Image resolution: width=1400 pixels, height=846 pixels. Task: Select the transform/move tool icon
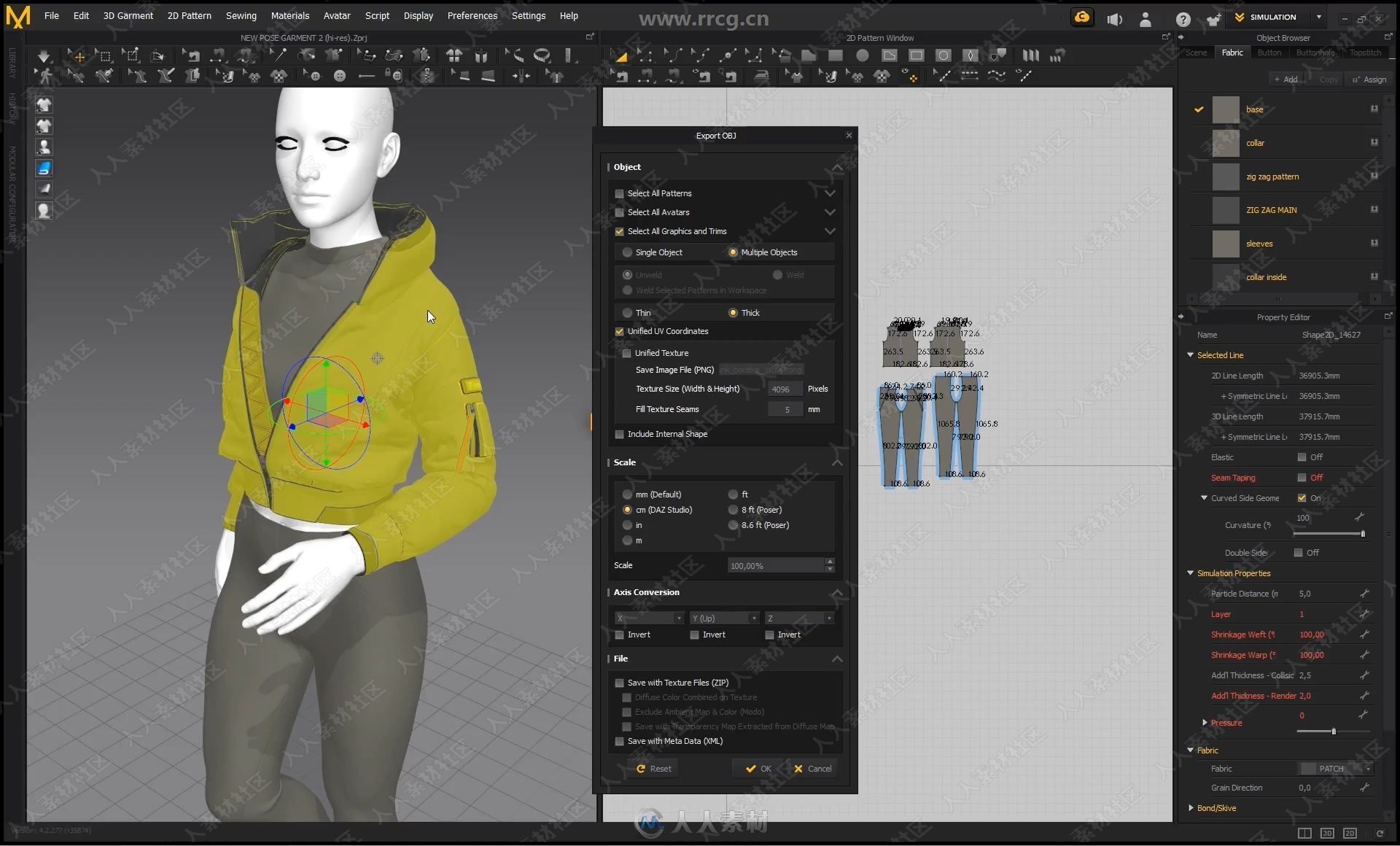[79, 56]
